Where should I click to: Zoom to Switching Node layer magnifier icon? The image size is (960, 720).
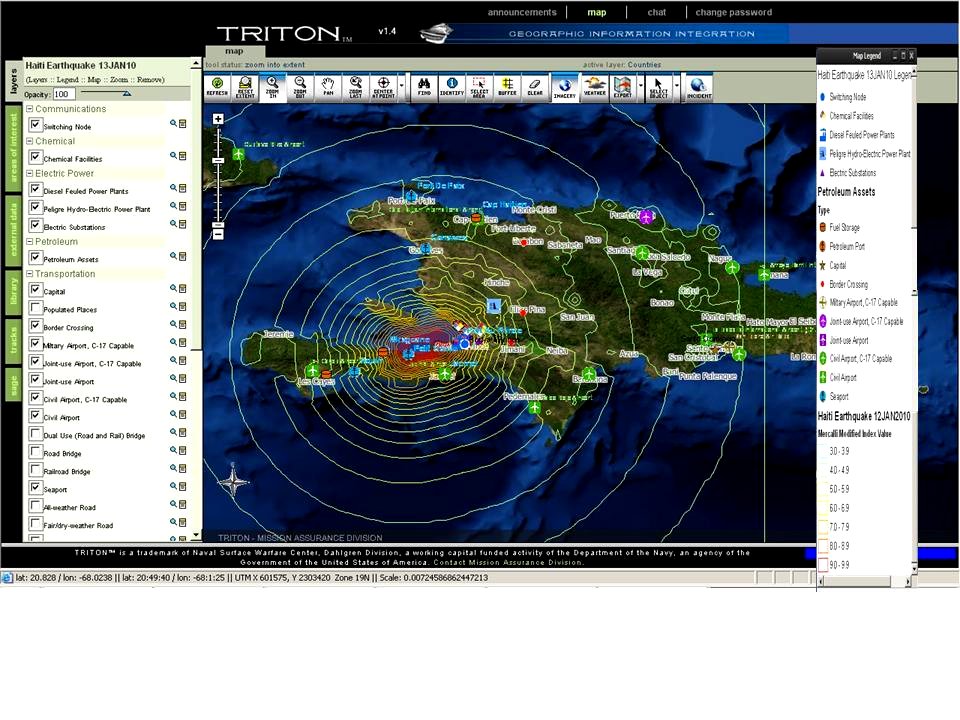(x=173, y=124)
